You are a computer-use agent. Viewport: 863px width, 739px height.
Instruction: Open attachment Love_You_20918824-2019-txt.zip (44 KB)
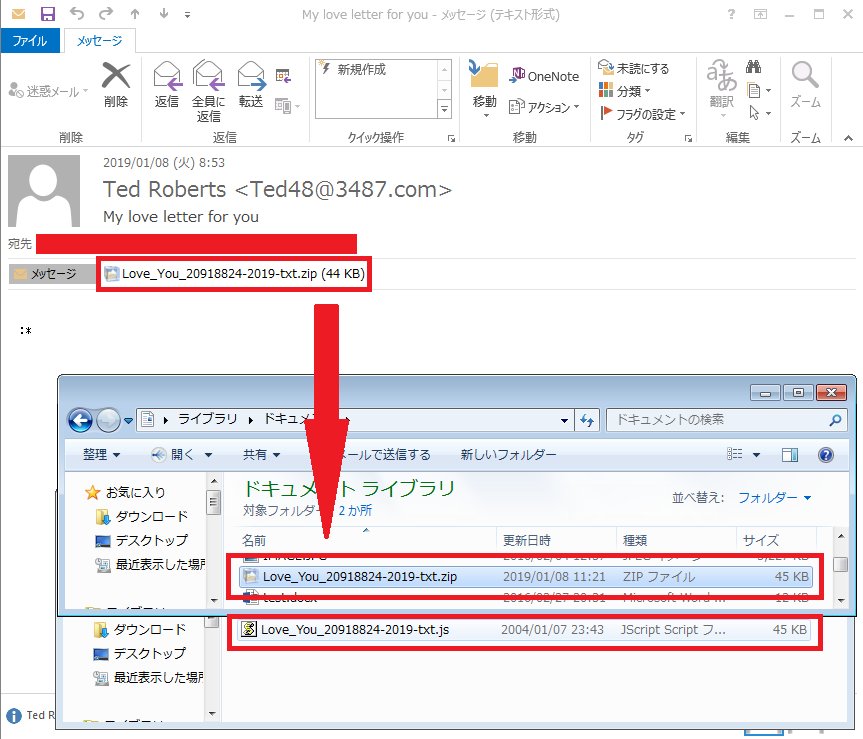[x=234, y=273]
